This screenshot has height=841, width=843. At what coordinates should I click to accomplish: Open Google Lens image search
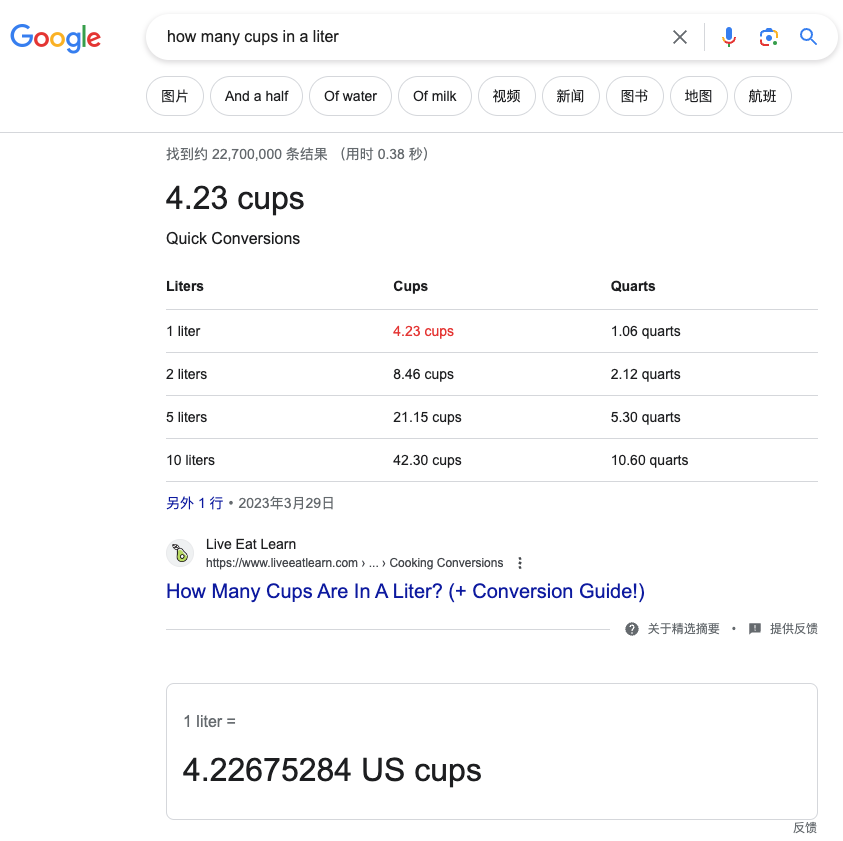(768, 36)
